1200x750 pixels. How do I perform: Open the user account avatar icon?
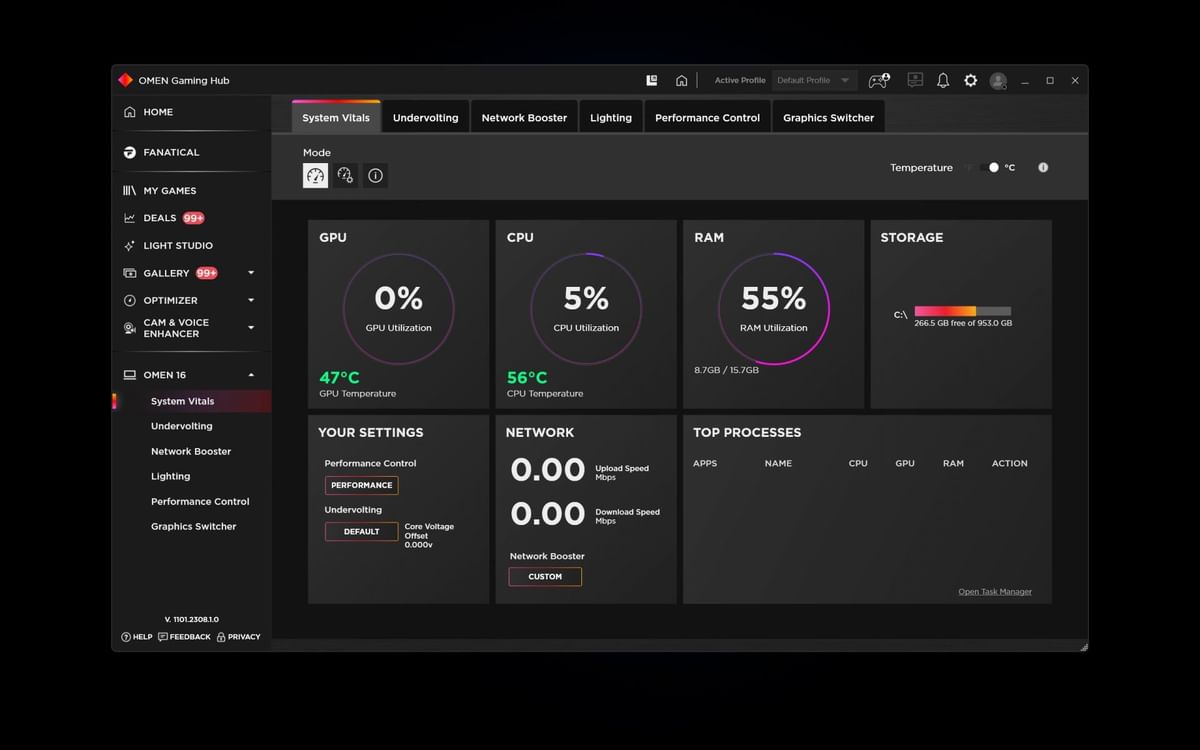coord(998,80)
